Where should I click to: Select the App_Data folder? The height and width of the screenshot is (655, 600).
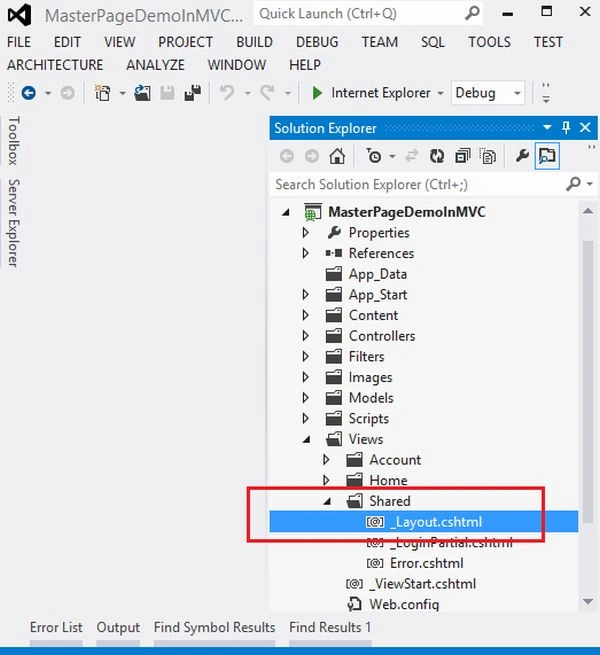[x=378, y=274]
